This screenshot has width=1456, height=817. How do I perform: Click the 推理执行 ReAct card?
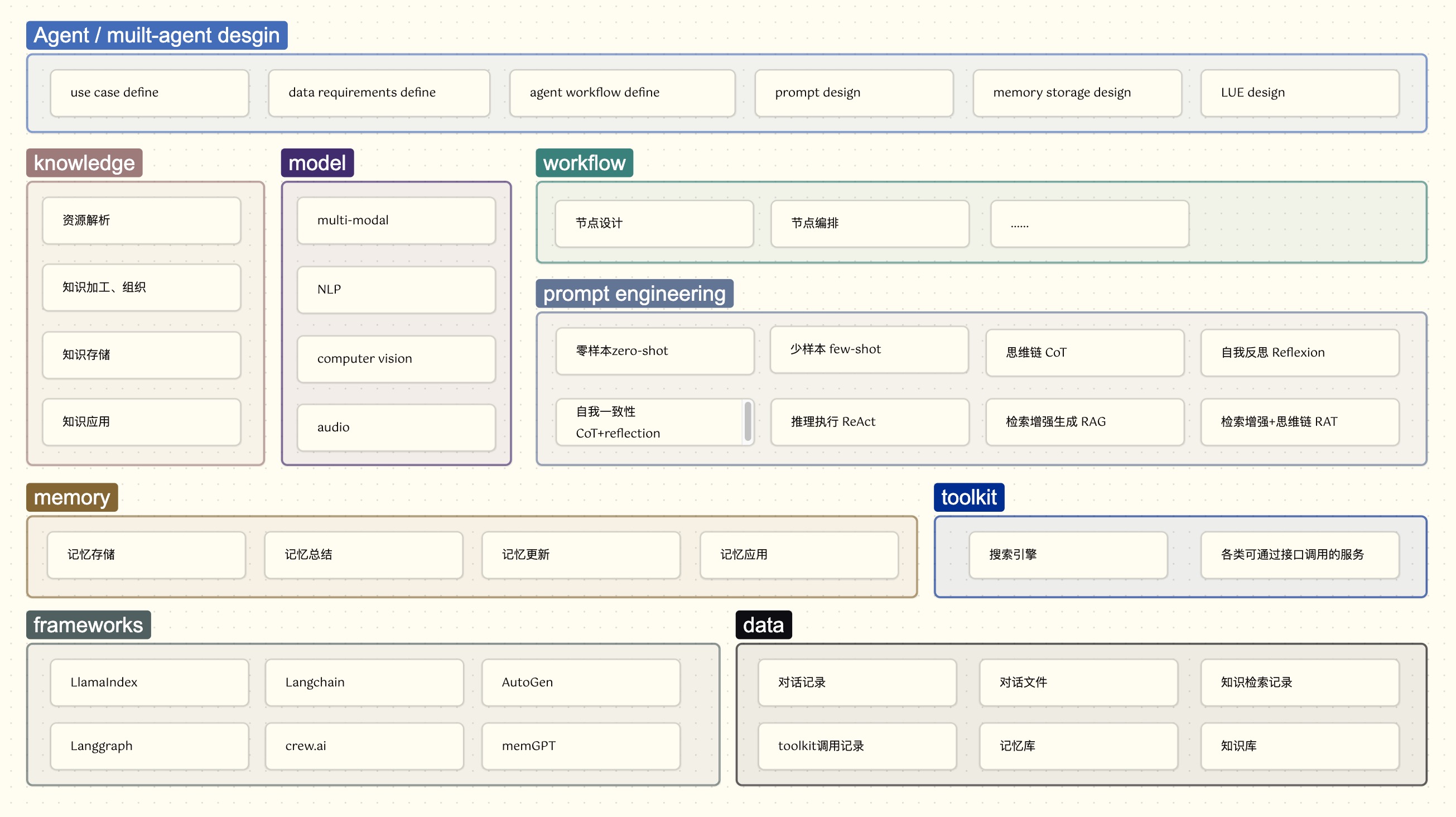point(869,422)
